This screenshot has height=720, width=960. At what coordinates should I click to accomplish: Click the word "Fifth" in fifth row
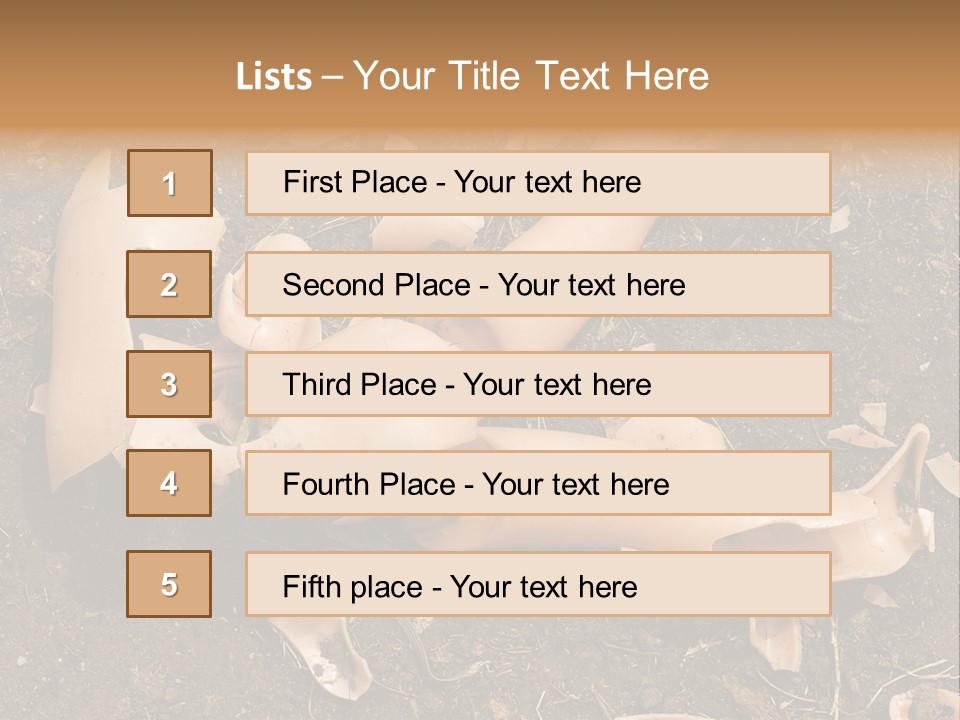[x=309, y=586]
